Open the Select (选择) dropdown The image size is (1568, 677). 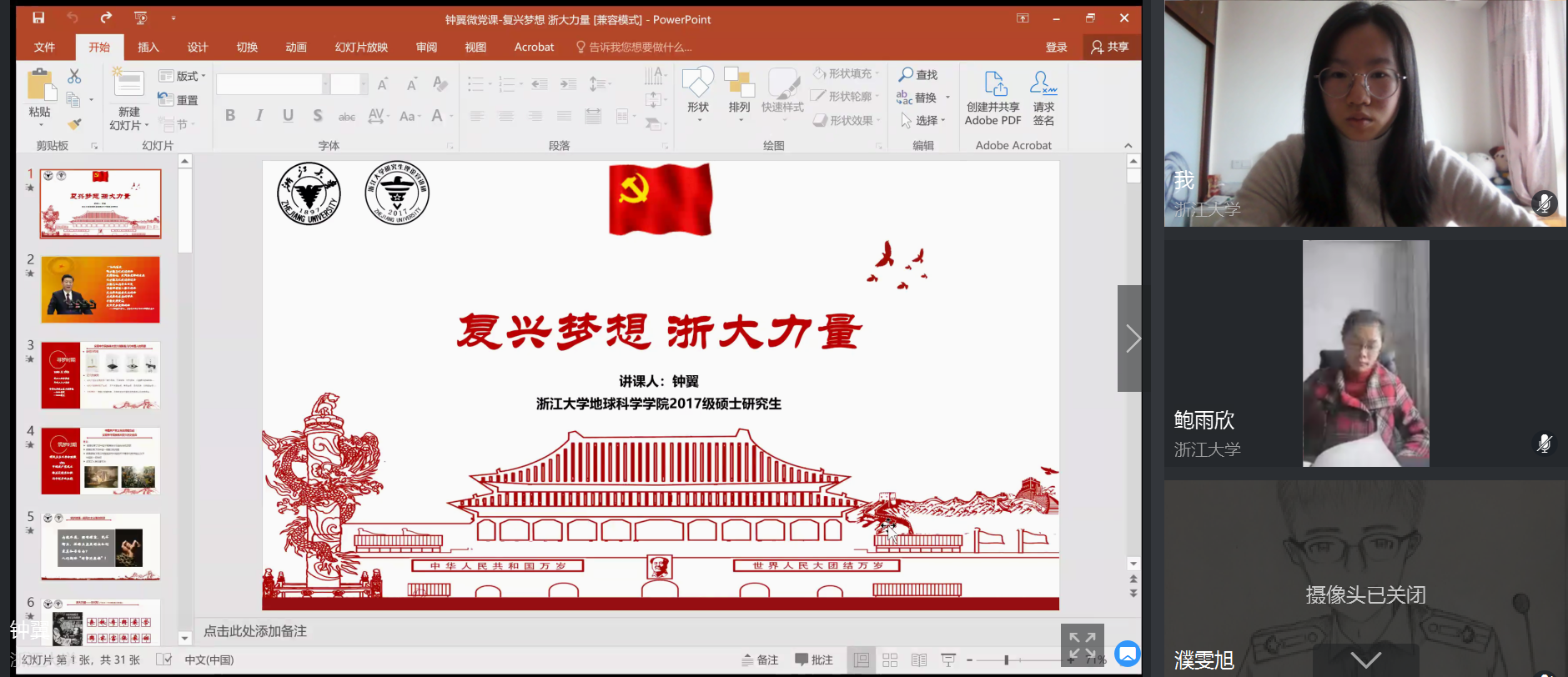click(x=924, y=121)
